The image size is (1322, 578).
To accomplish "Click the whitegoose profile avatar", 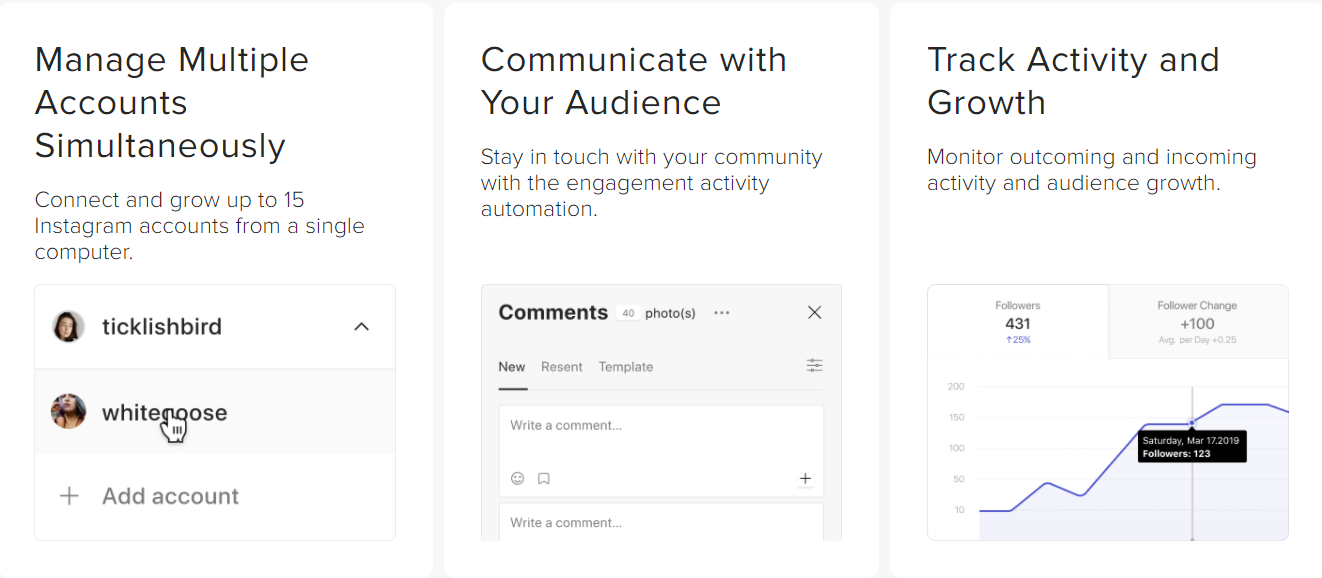I will [68, 412].
